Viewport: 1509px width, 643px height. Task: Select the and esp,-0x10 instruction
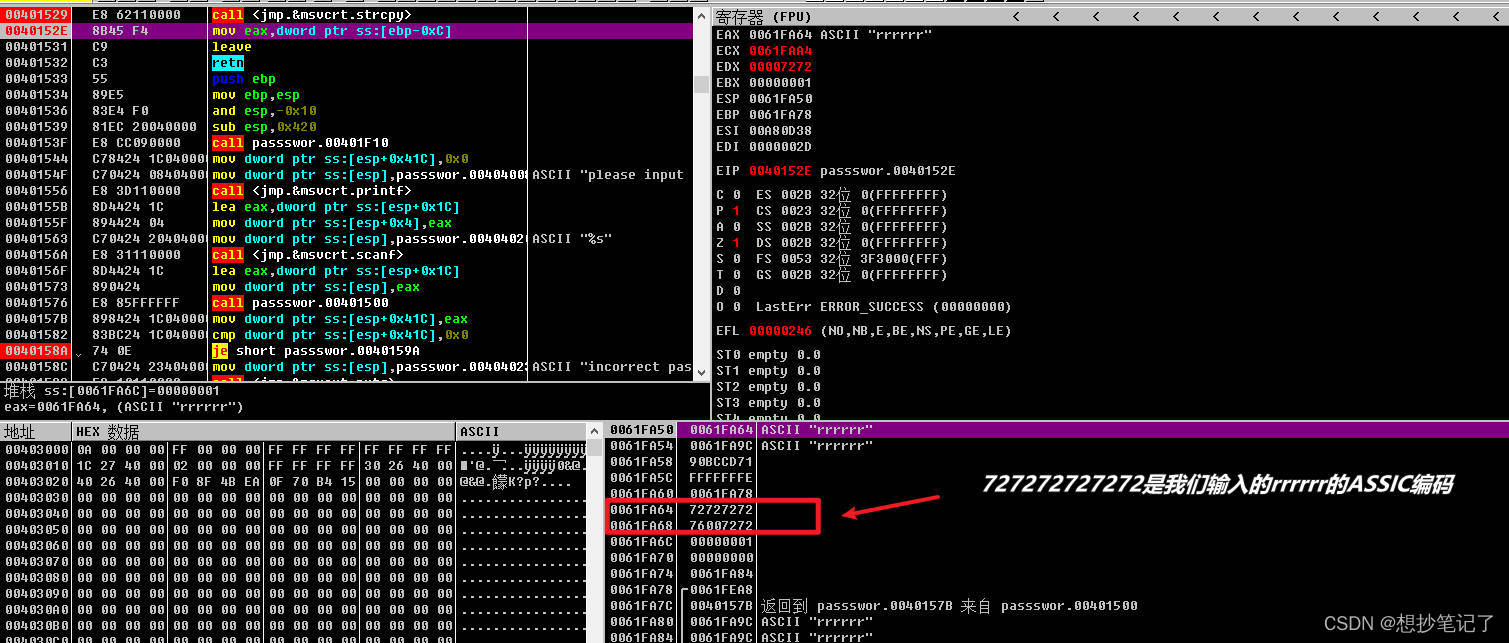click(x=263, y=111)
